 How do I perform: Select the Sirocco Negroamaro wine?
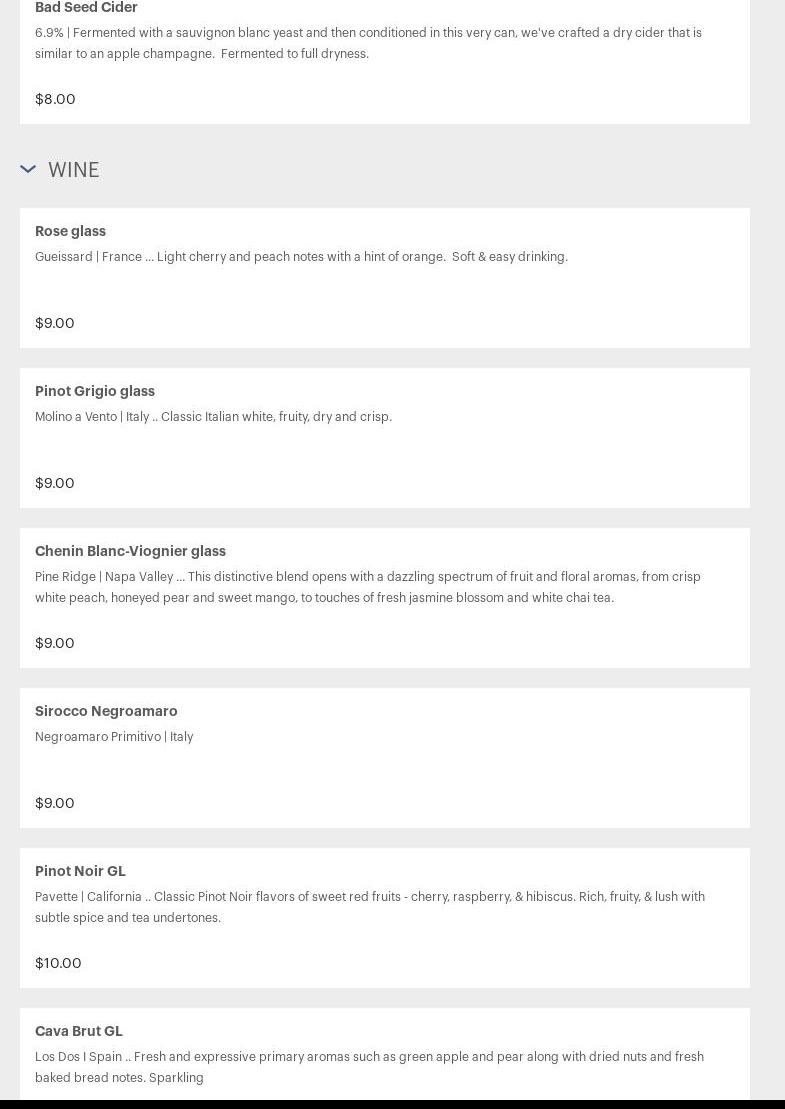coord(106,711)
